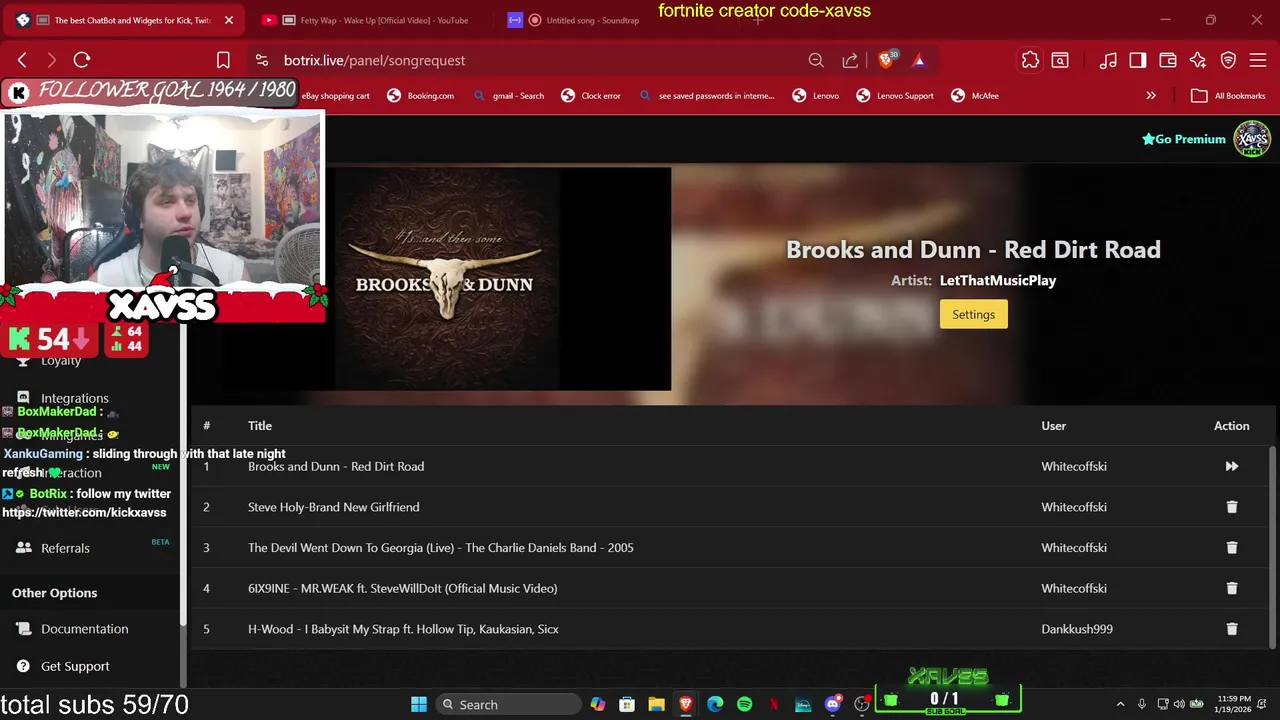Click the Go Premium link
The image size is (1280, 720).
(1184, 139)
